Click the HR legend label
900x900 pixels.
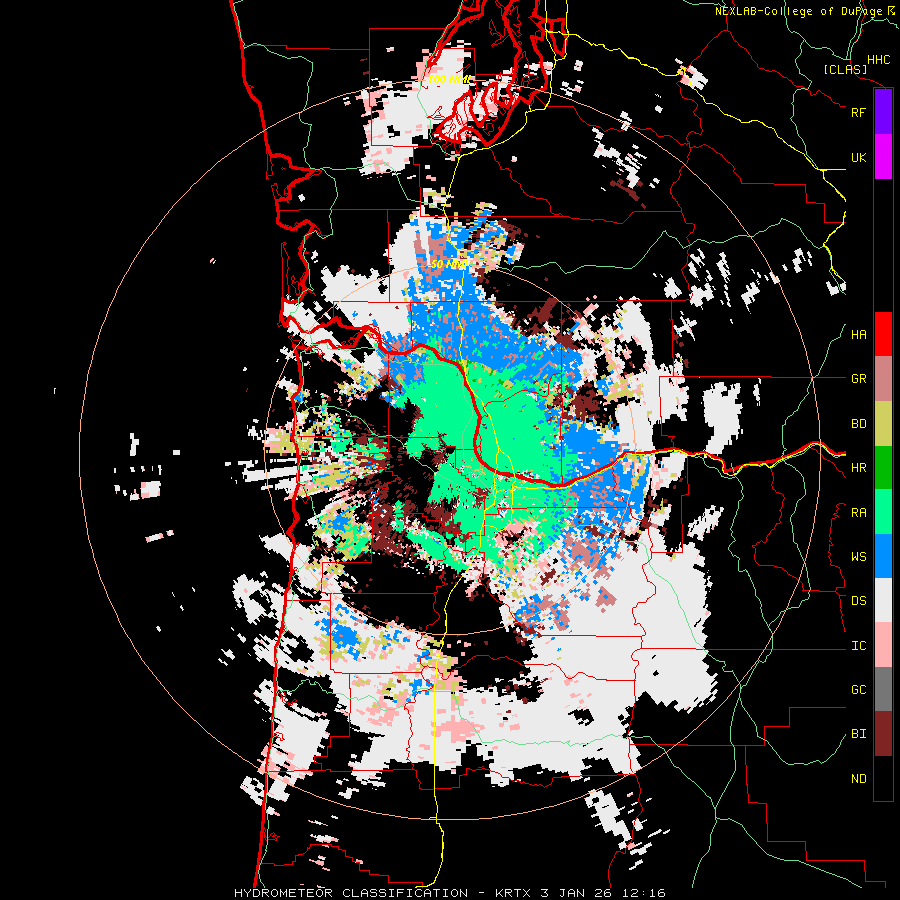858,468
